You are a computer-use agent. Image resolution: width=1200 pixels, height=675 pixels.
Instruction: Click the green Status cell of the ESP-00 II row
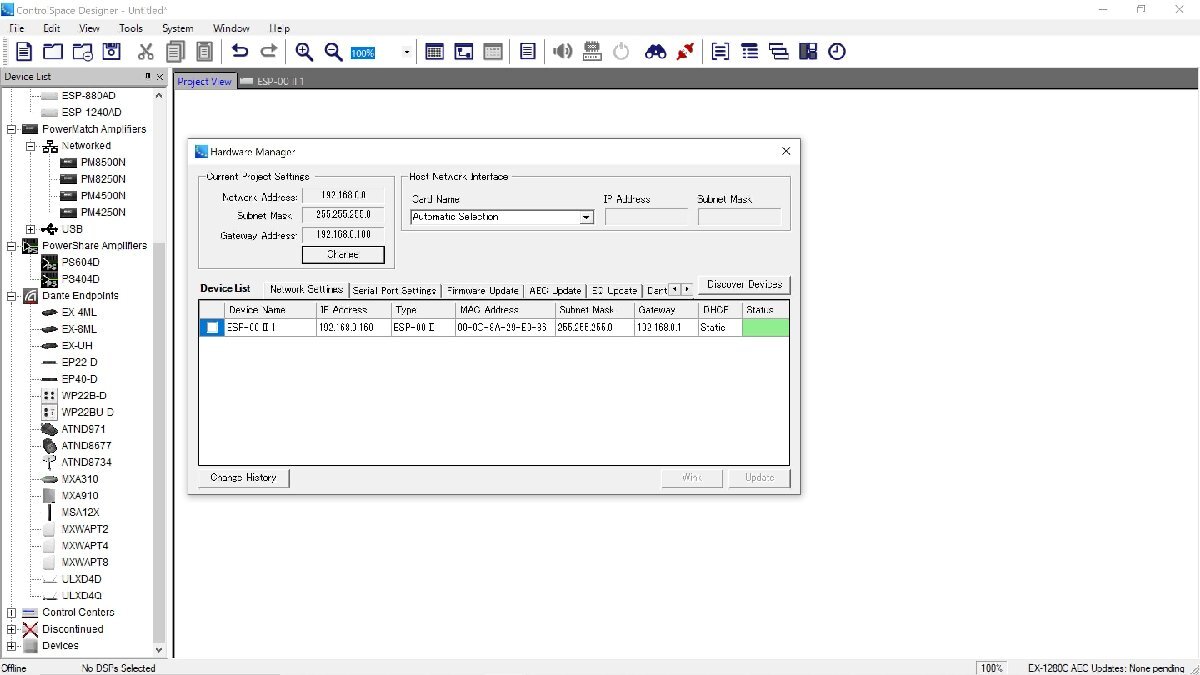coord(765,328)
